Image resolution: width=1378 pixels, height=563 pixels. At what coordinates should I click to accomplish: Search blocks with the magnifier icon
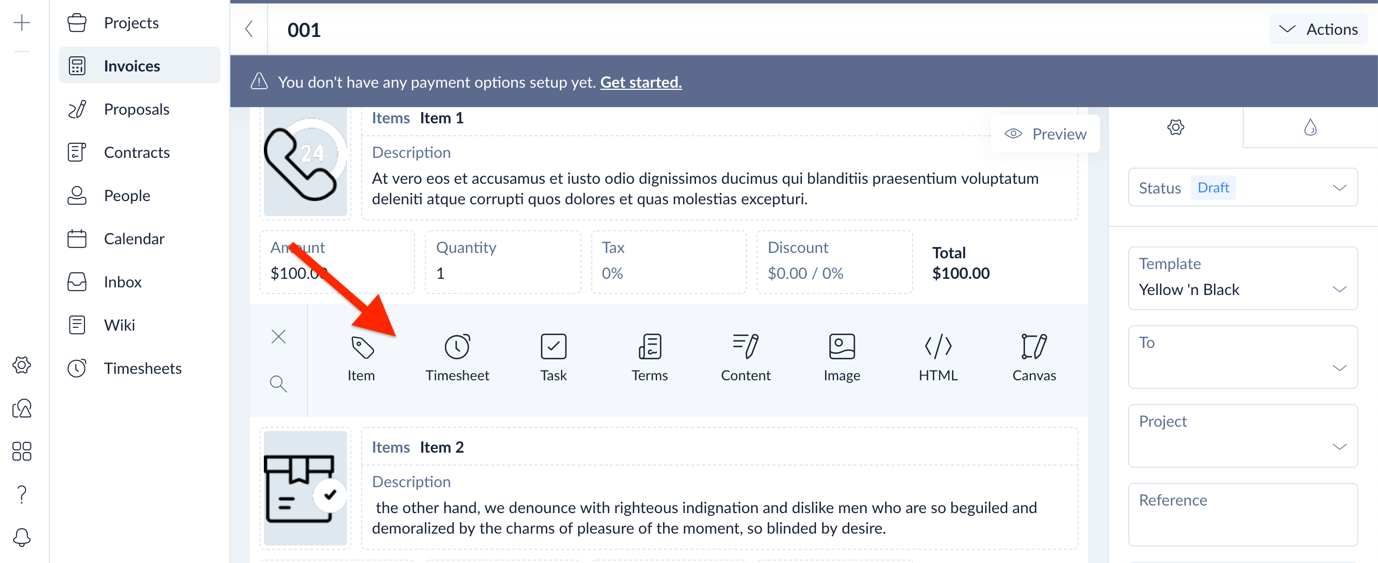tap(279, 384)
